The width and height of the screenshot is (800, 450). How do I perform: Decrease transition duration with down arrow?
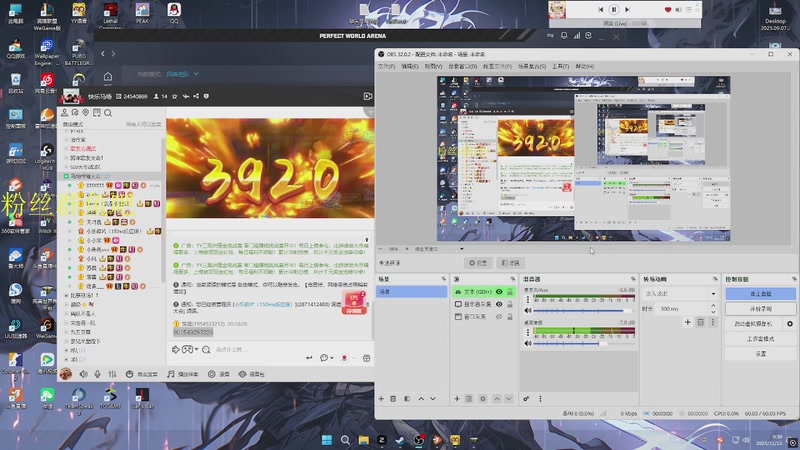click(x=713, y=312)
